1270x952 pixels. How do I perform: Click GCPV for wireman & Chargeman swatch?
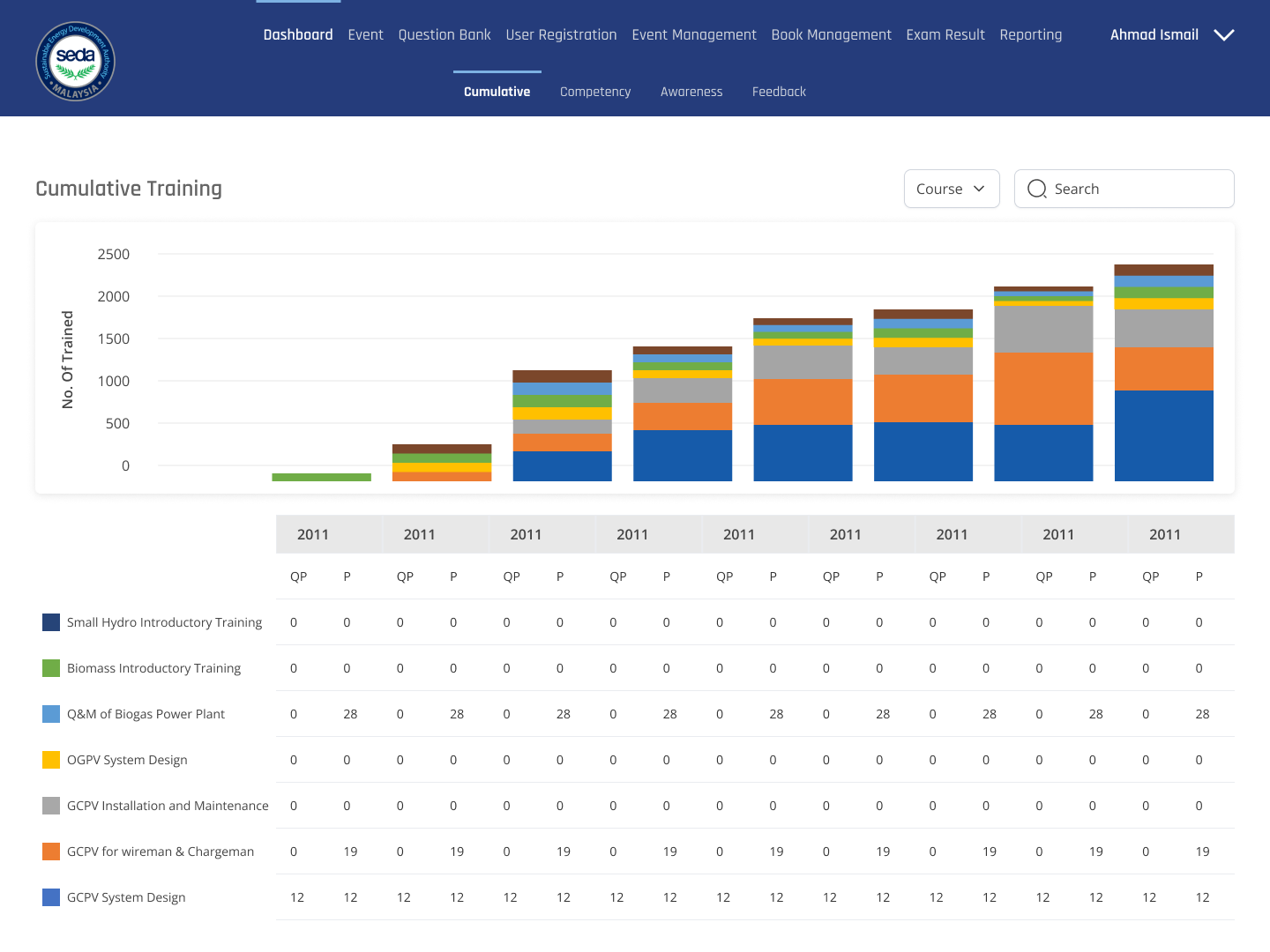[x=51, y=852]
